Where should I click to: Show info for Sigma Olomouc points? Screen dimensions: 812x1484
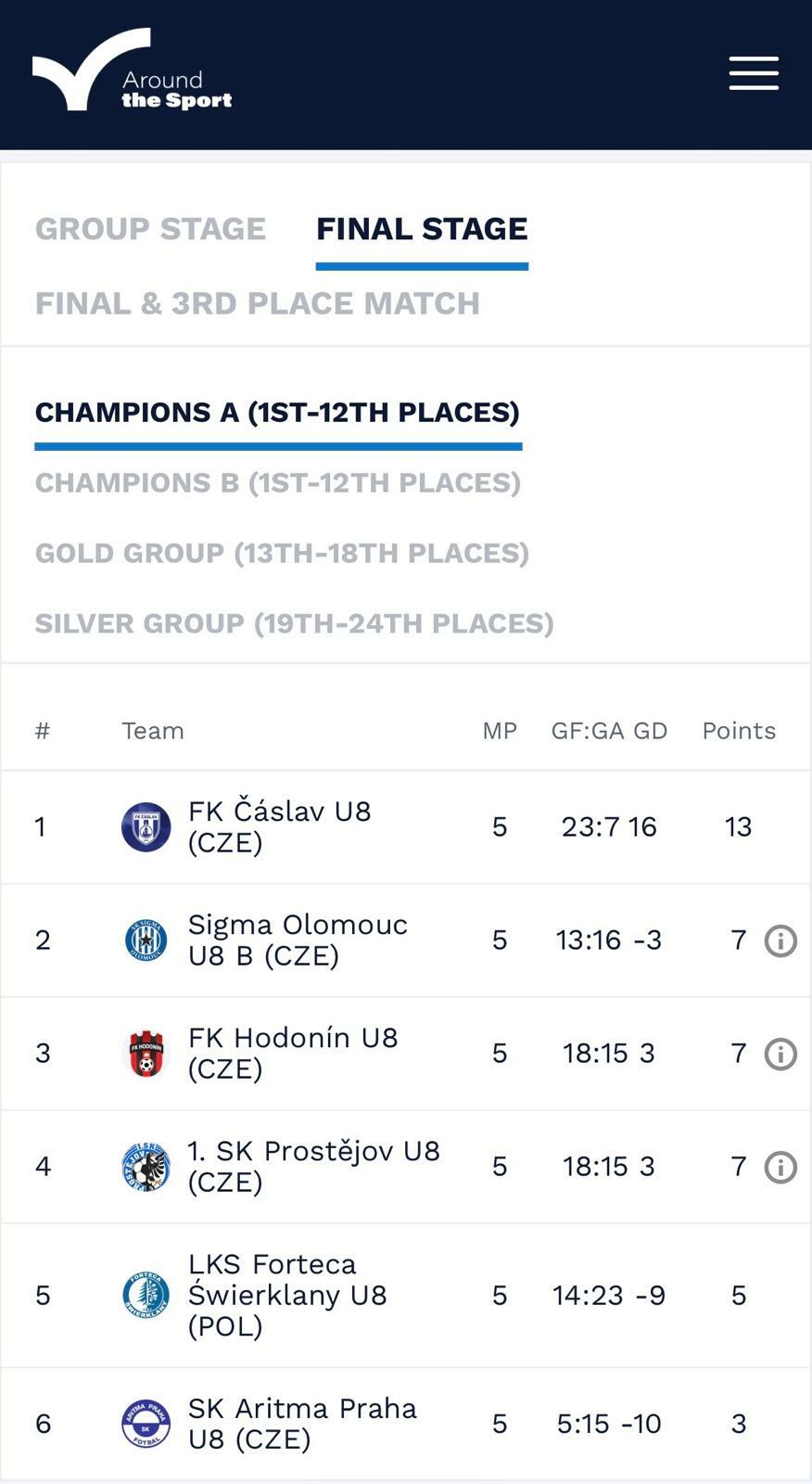coord(780,940)
